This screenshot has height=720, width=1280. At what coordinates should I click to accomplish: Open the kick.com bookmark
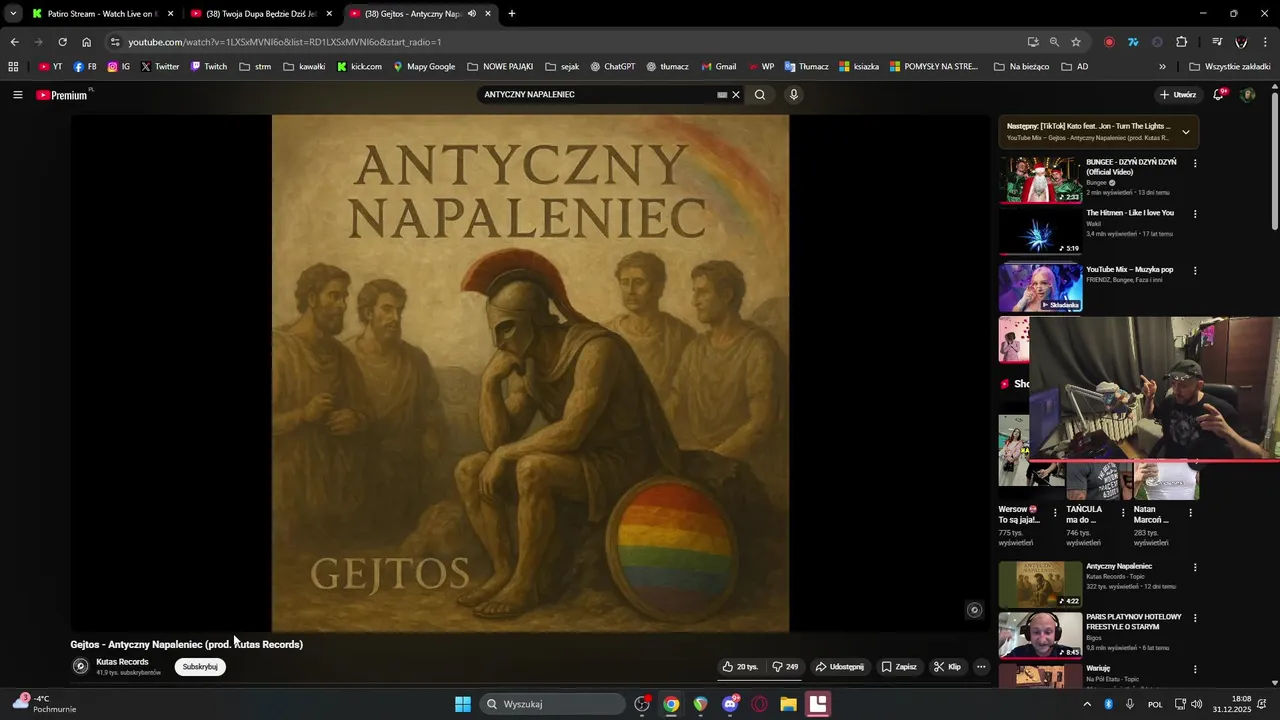(359, 67)
